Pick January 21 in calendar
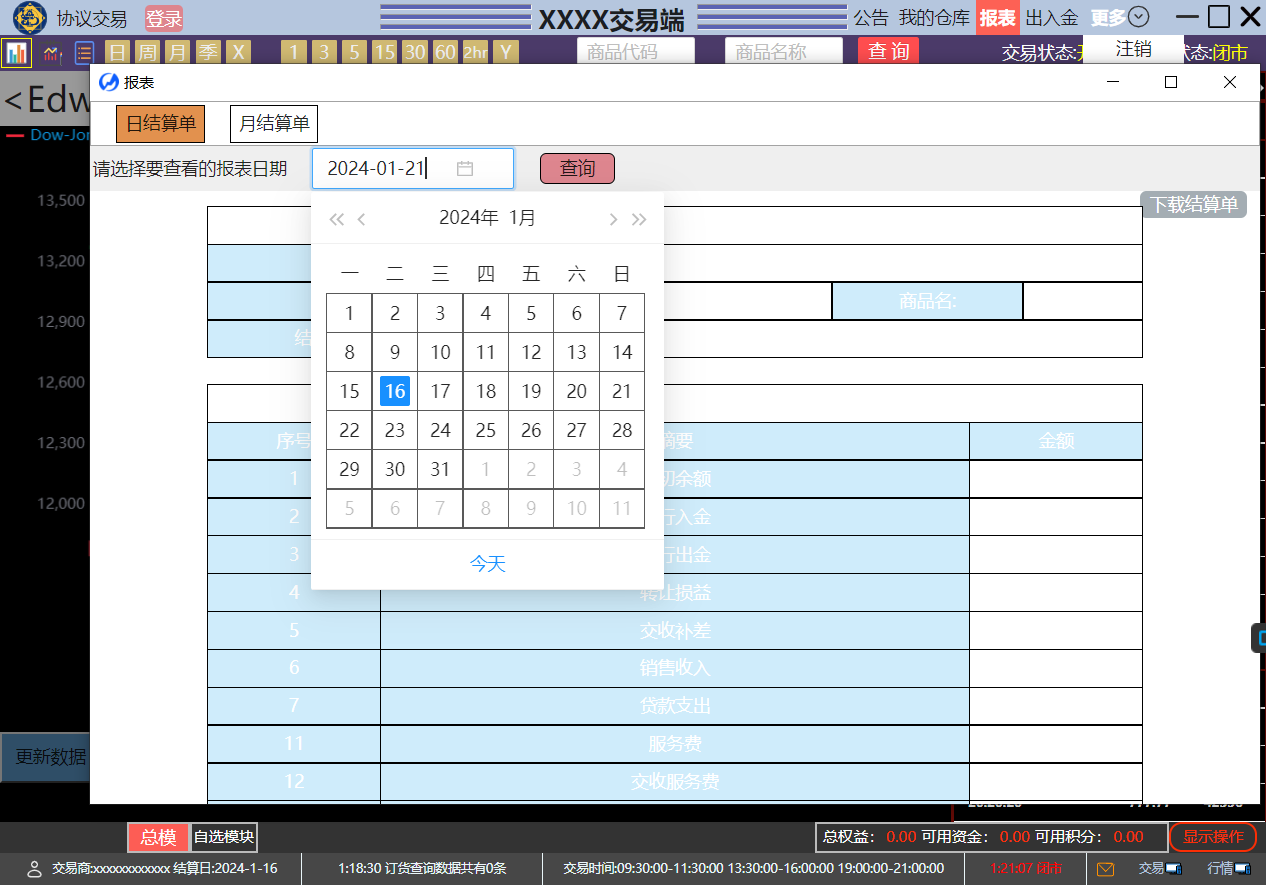The height and width of the screenshot is (885, 1266). (622, 391)
